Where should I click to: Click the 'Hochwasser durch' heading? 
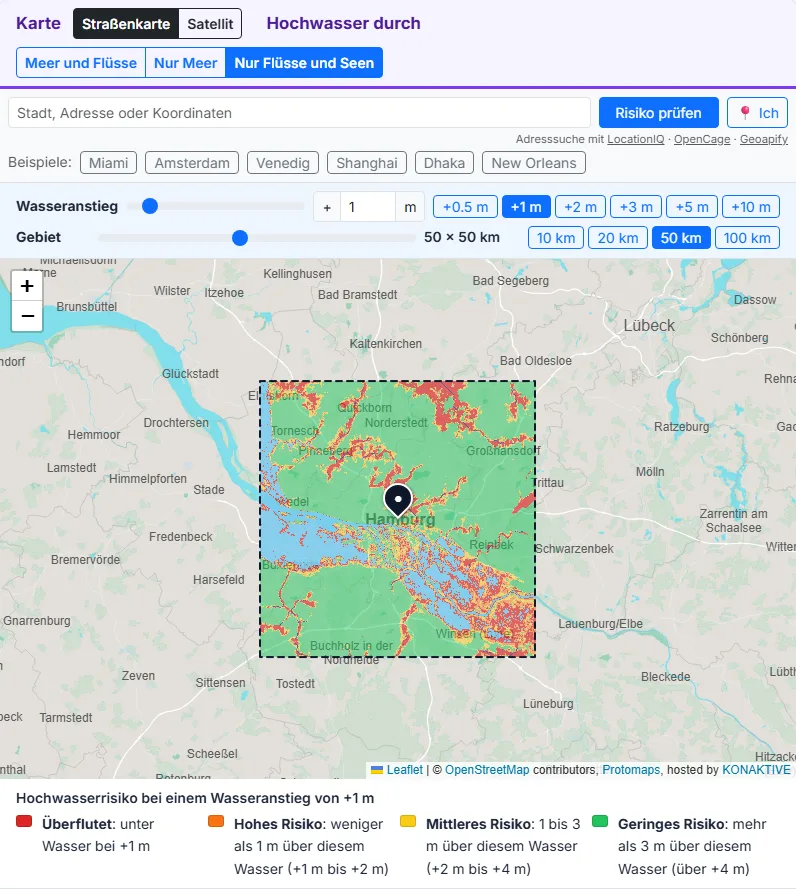click(344, 23)
